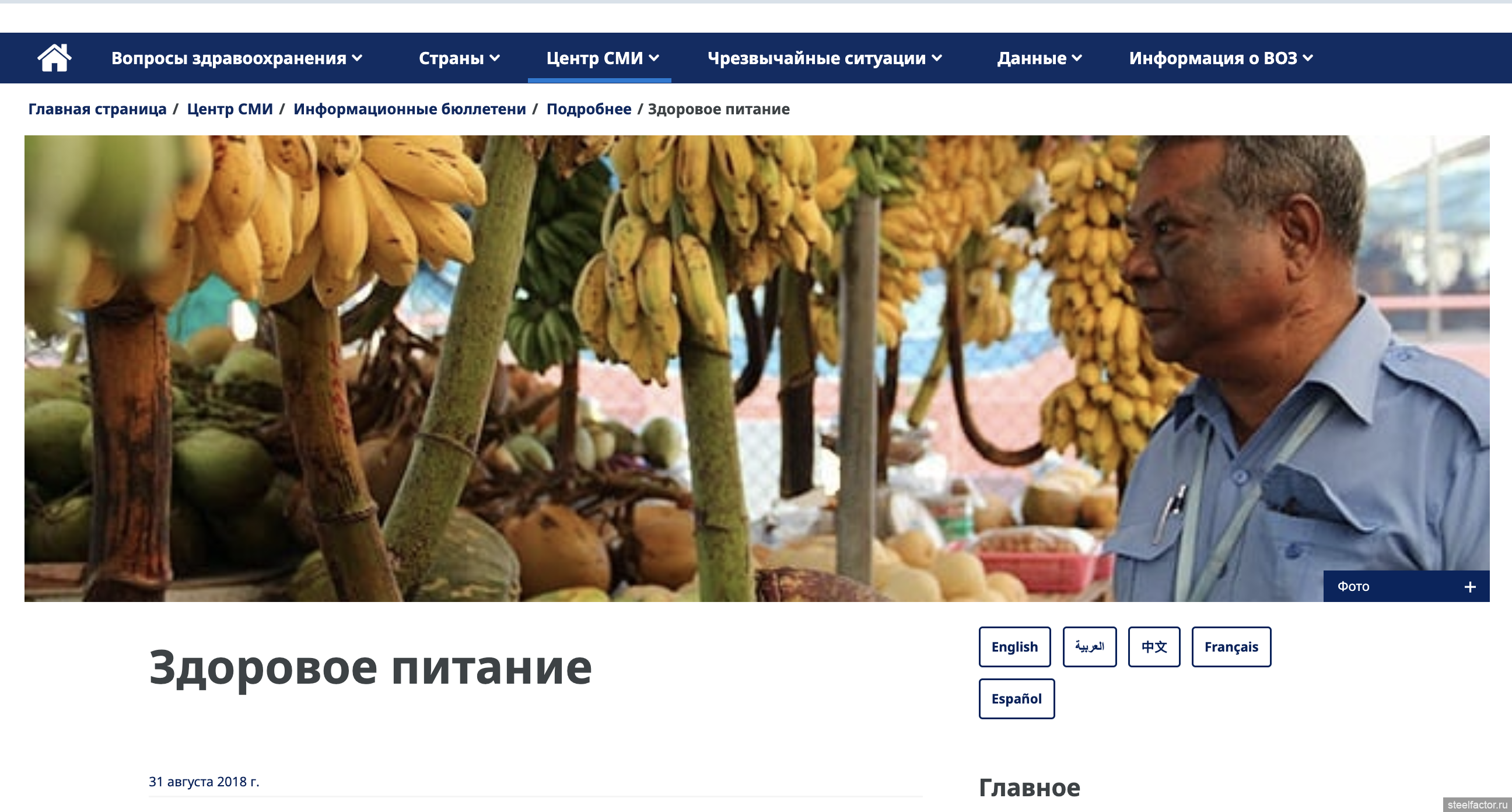Viewport: 1512px width, 812px height.
Task: Go to the WHO home page icon
Action: 54,58
